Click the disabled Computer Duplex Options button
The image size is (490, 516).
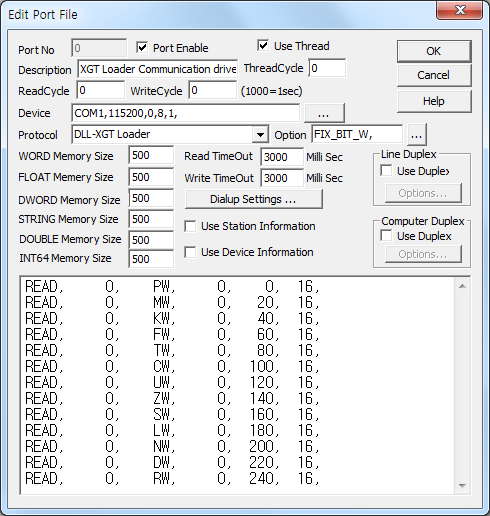pos(423,254)
